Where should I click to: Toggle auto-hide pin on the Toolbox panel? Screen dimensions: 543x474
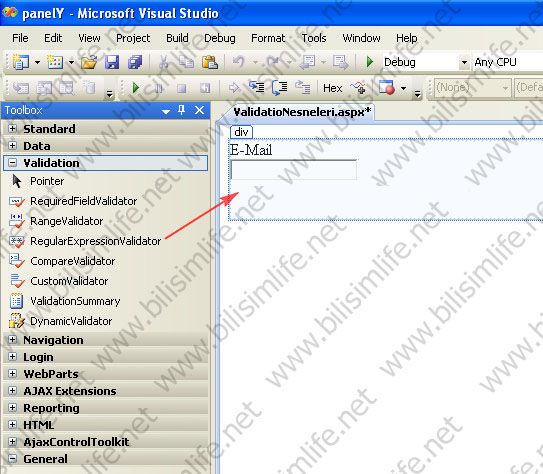181,110
